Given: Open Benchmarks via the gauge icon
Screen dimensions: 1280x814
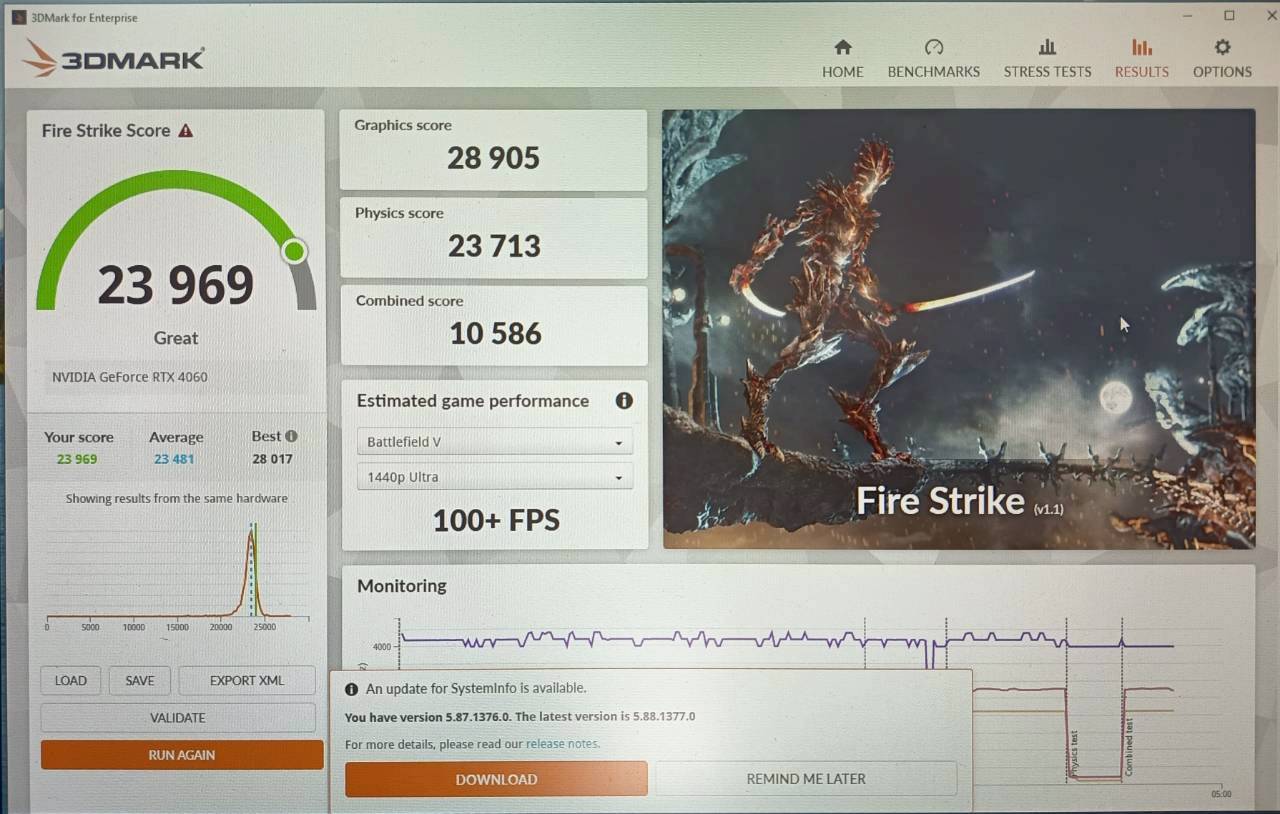Looking at the screenshot, I should coord(934,47).
